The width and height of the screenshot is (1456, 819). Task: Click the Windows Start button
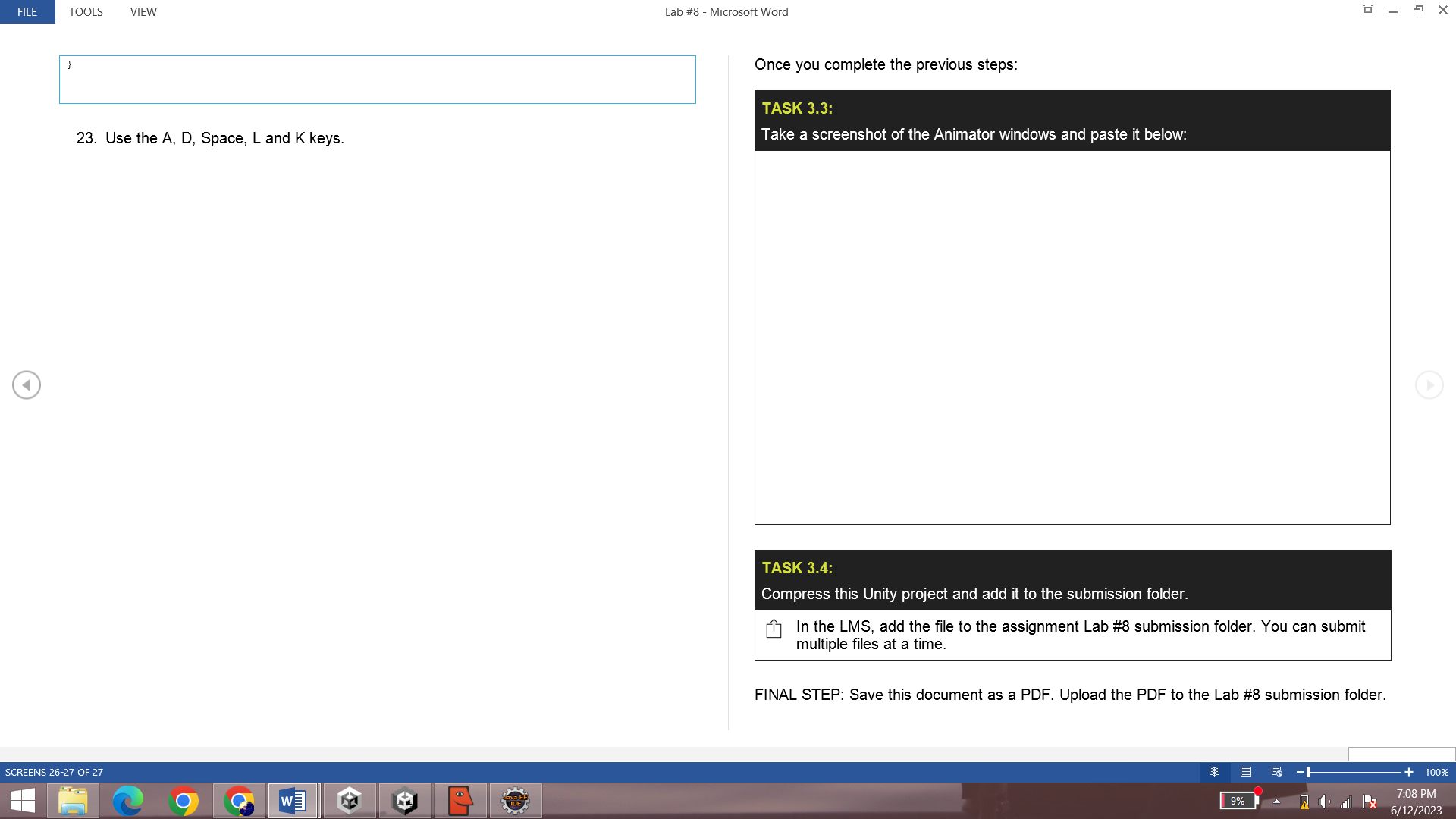coord(23,801)
